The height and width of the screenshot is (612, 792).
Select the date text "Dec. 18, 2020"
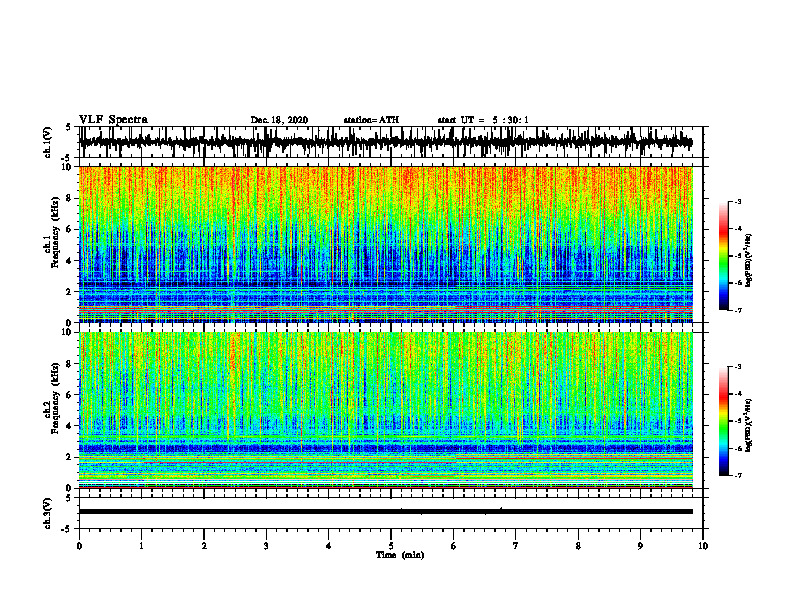[x=279, y=120]
